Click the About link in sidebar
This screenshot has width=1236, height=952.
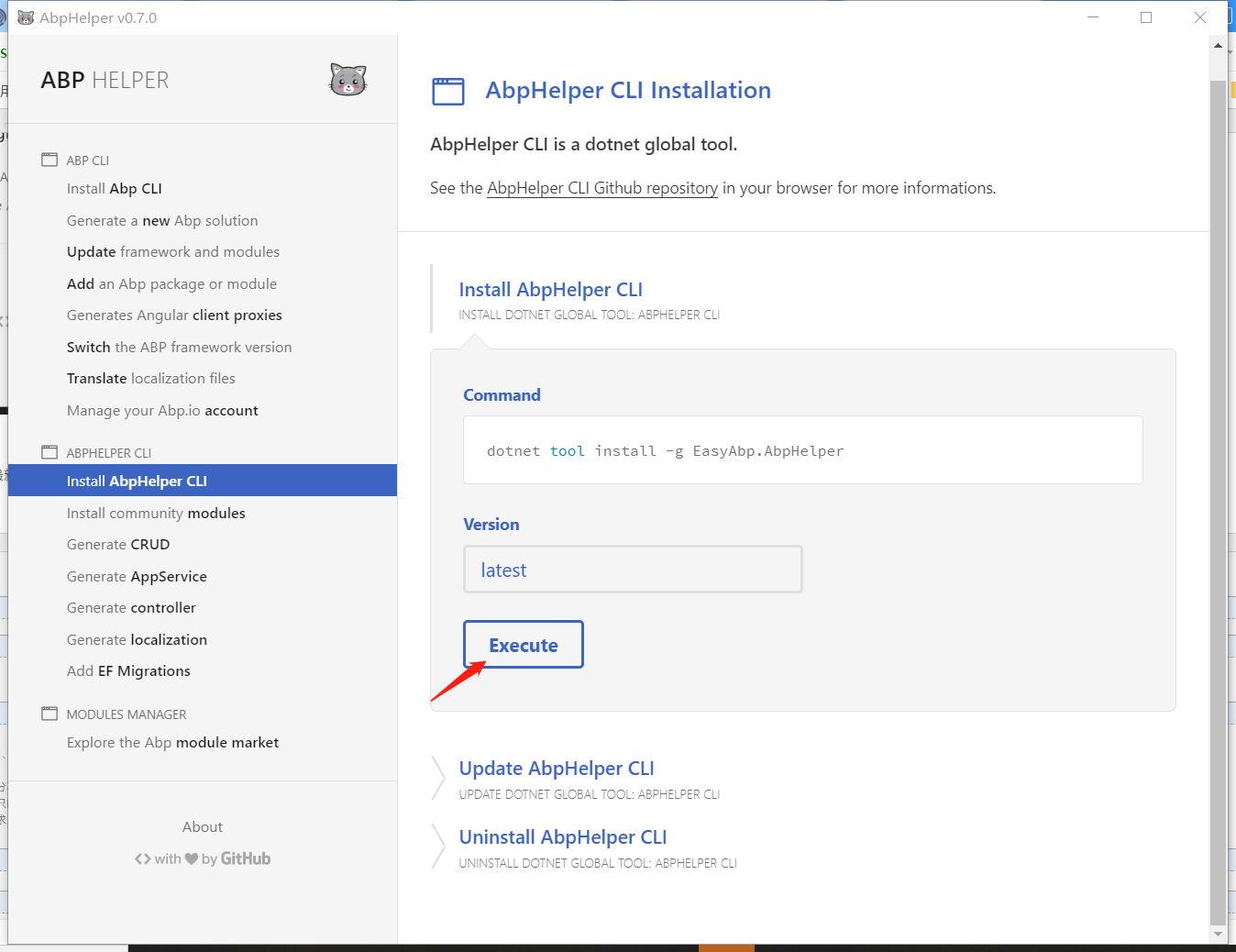tap(203, 827)
